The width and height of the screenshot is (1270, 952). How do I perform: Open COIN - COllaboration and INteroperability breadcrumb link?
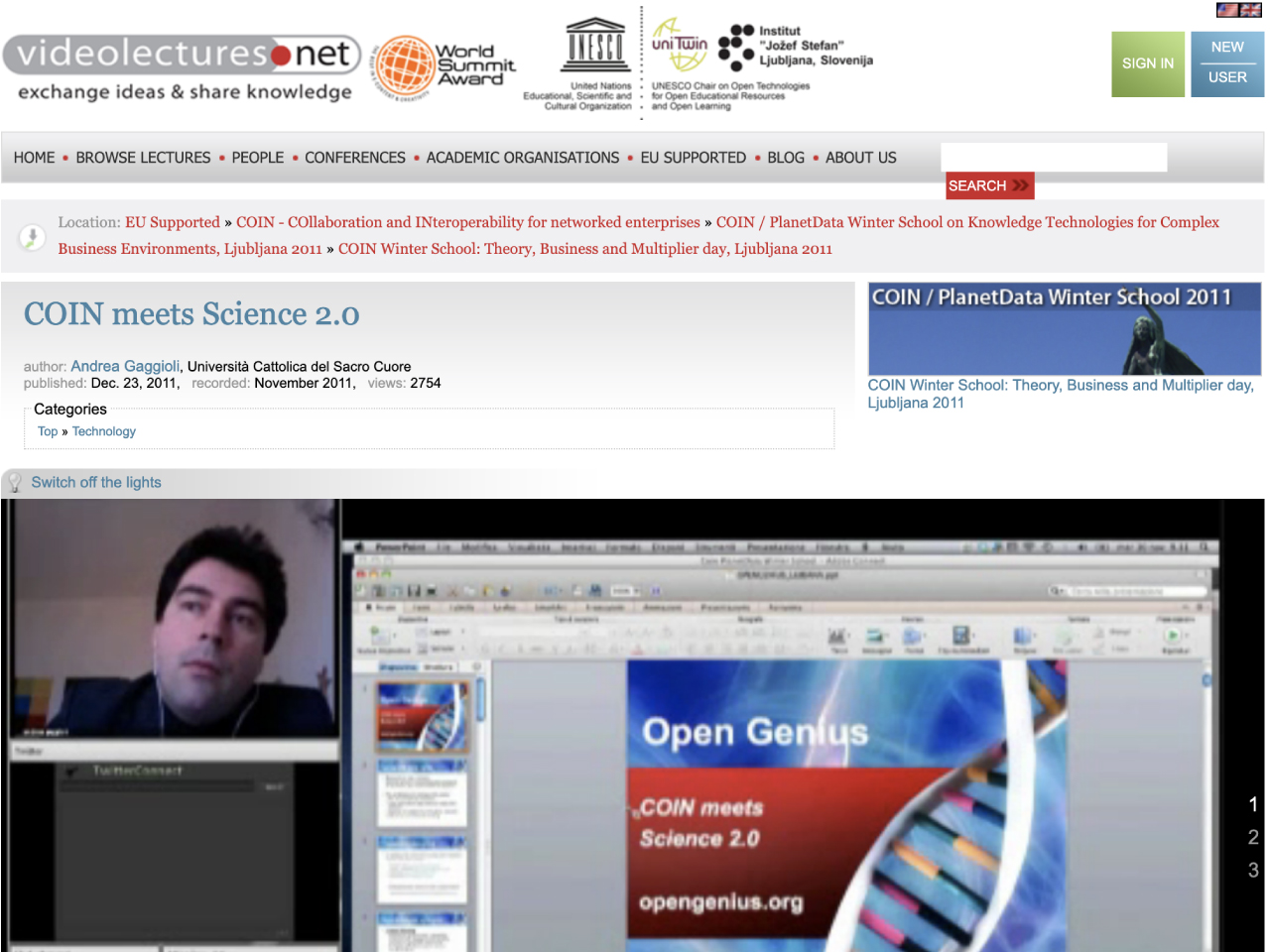click(x=468, y=222)
